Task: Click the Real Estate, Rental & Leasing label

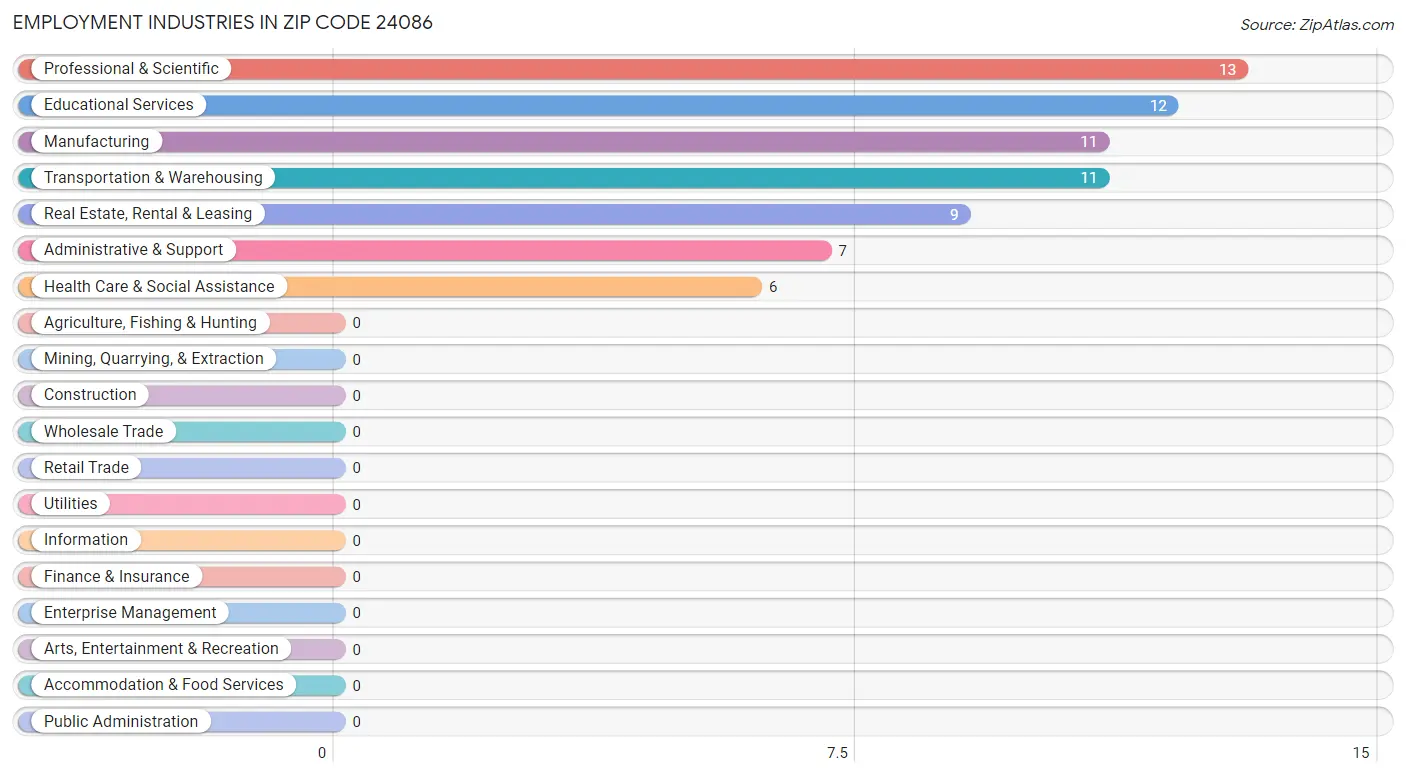Action: (x=148, y=214)
